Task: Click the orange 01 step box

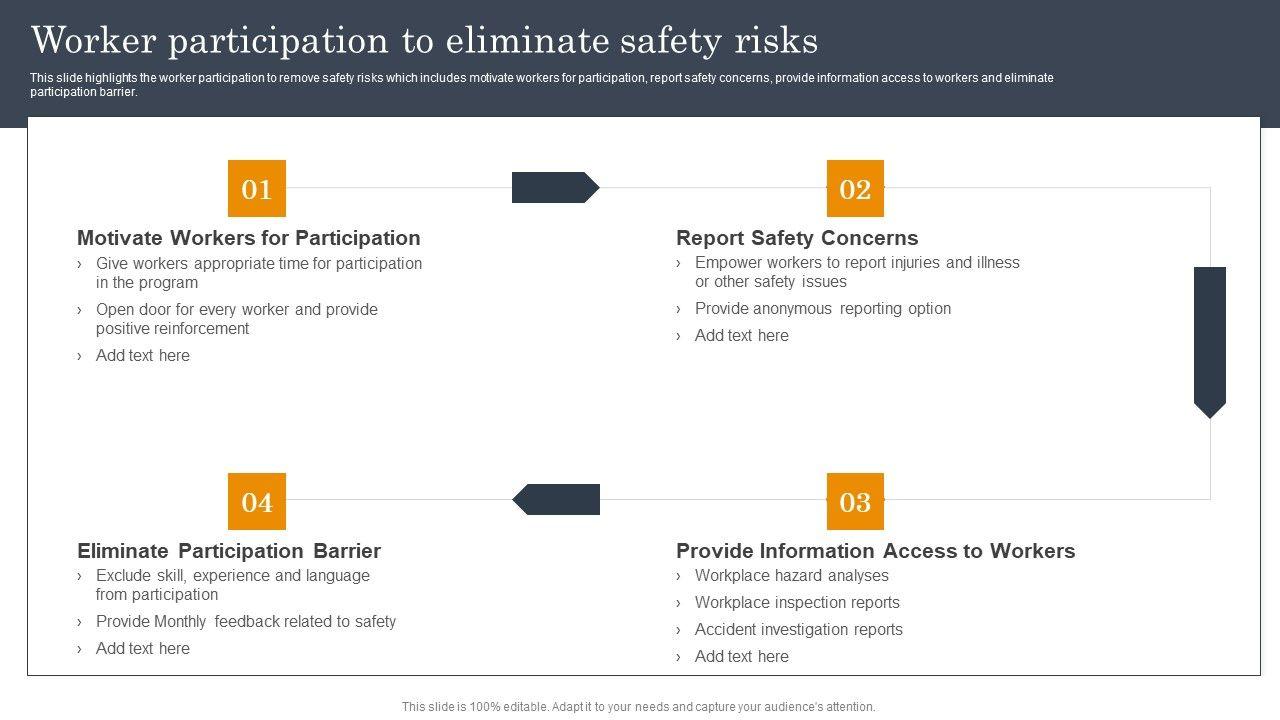Action: click(x=257, y=189)
